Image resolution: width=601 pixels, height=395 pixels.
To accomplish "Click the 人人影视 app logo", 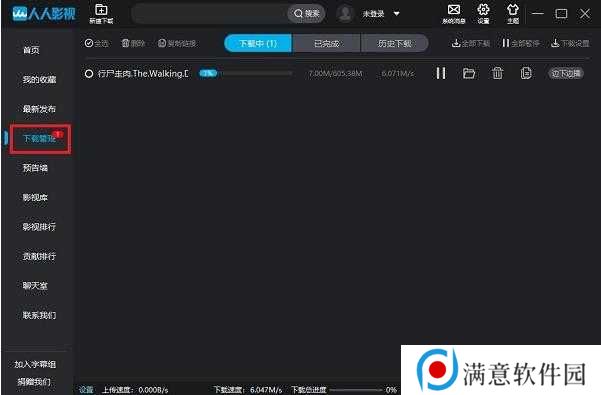I will pyautogui.click(x=44, y=14).
